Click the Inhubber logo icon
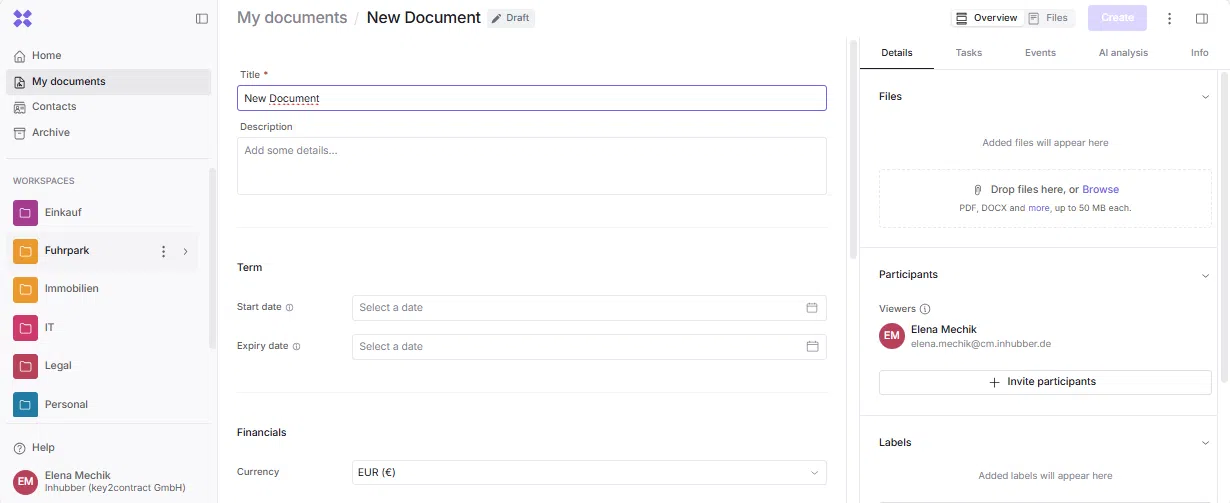Viewport: 1230px width, 503px height. click(x=23, y=18)
